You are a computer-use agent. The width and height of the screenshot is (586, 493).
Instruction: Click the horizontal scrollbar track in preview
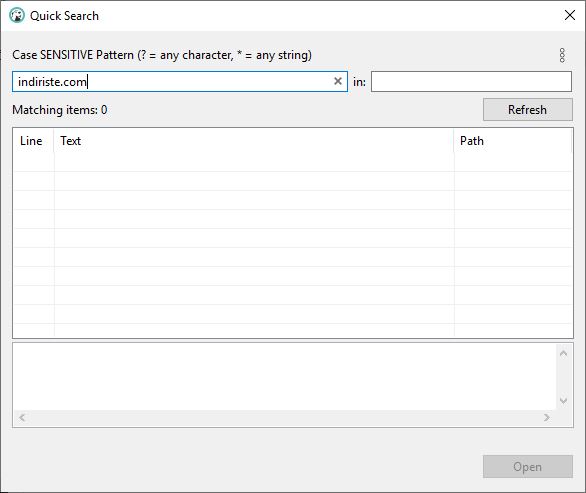284,417
